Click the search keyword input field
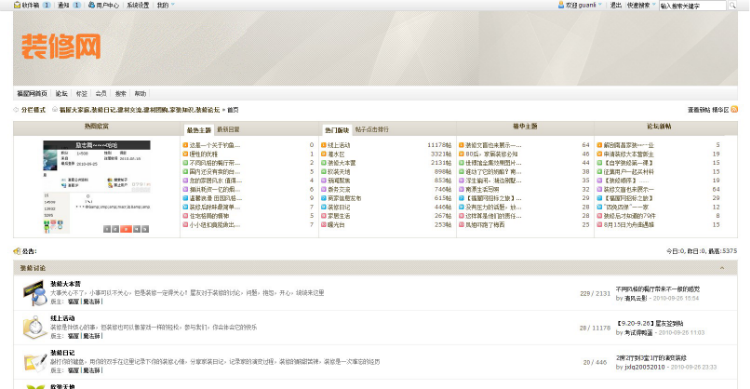The height and width of the screenshot is (389, 750). pyautogui.click(x=693, y=6)
